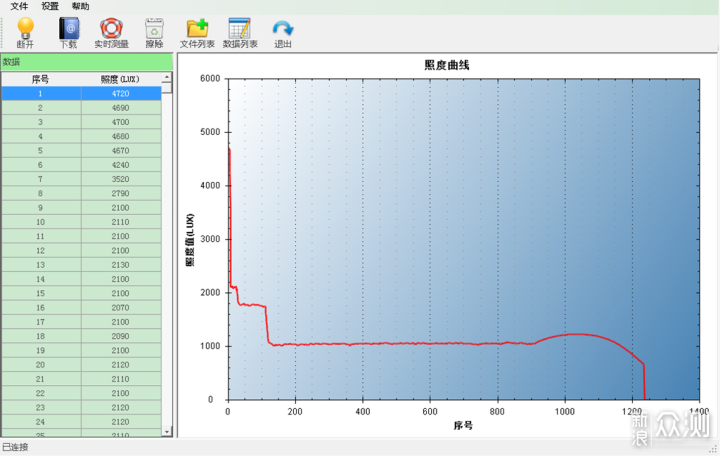Select row 4 with value 4680
This screenshot has width=720, height=456.
pyautogui.click(x=81, y=136)
